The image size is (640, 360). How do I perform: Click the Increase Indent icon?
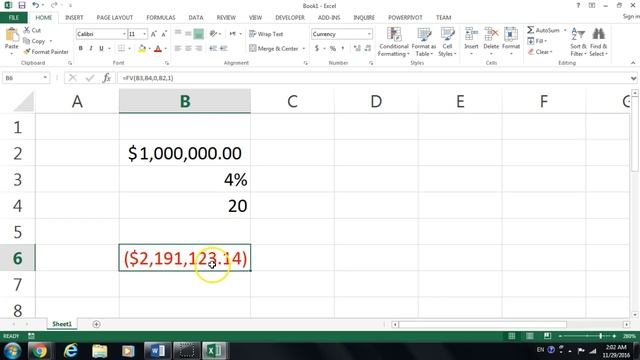(x=223, y=48)
